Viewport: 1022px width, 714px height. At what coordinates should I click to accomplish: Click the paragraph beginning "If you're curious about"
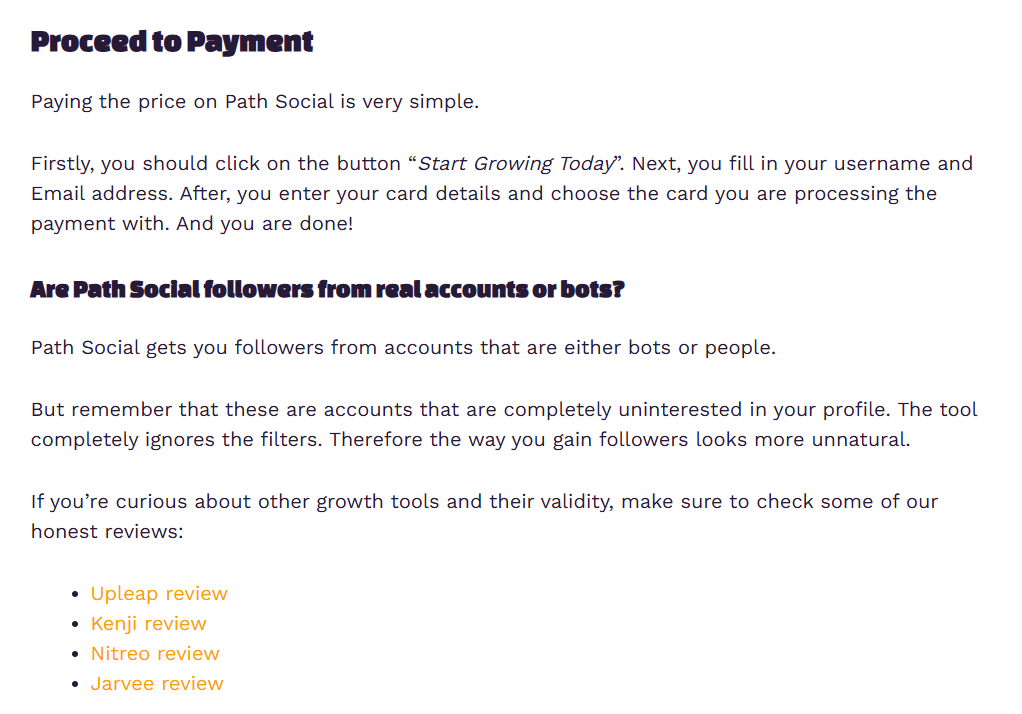click(x=484, y=502)
